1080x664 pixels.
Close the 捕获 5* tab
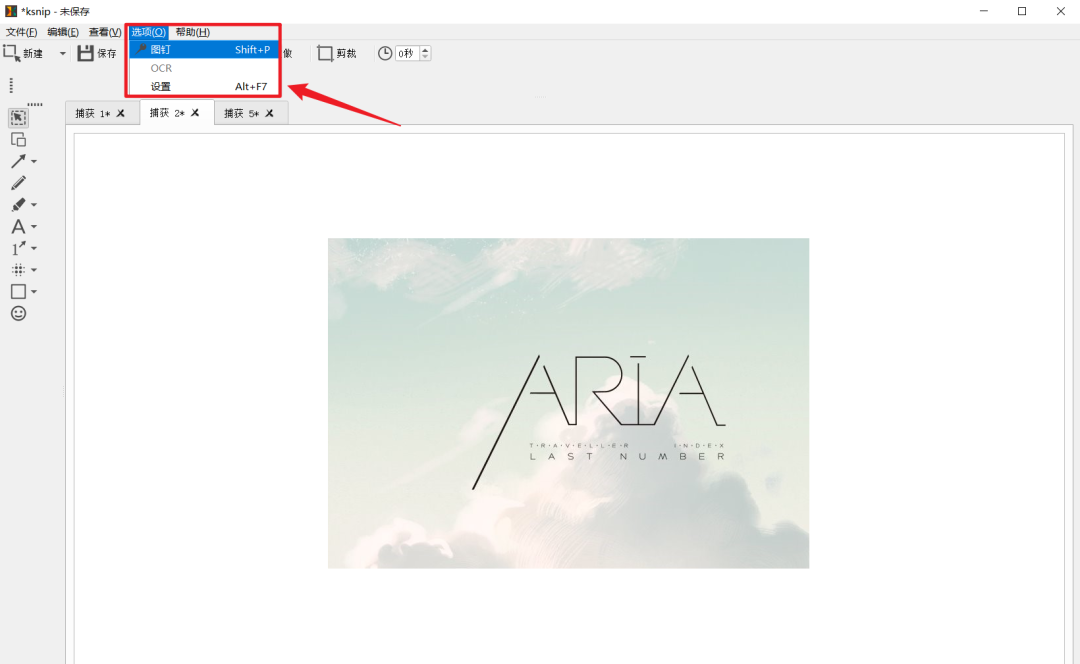pos(269,113)
